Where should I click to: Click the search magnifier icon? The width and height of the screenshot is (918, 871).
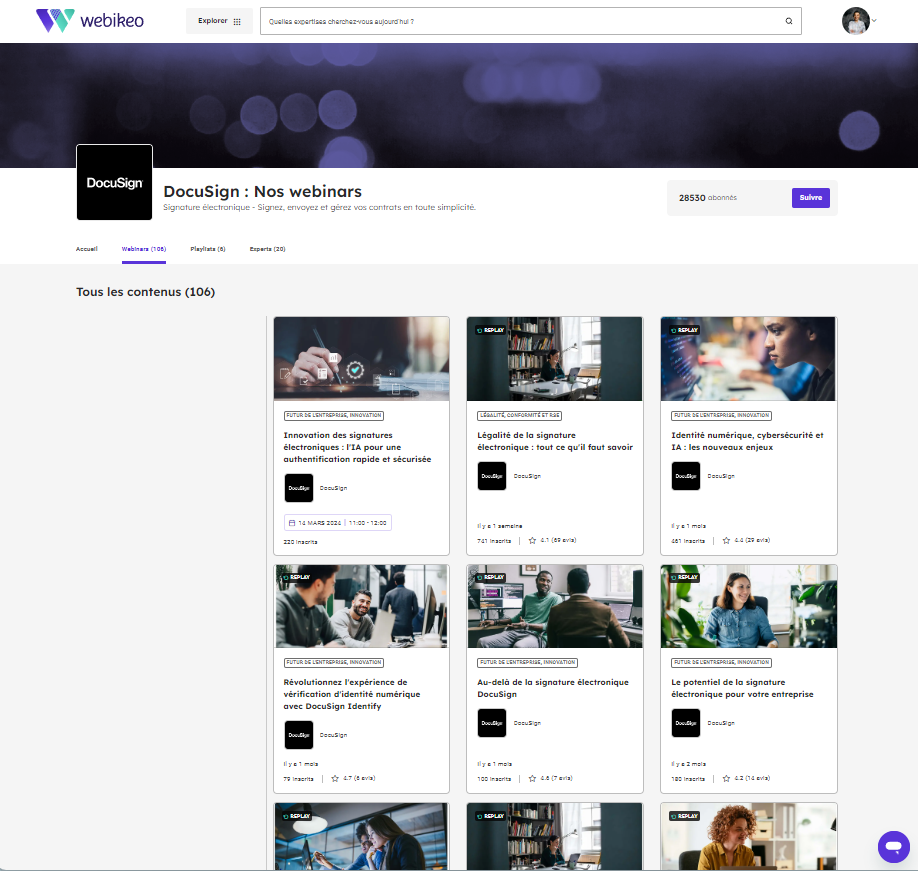(x=789, y=20)
